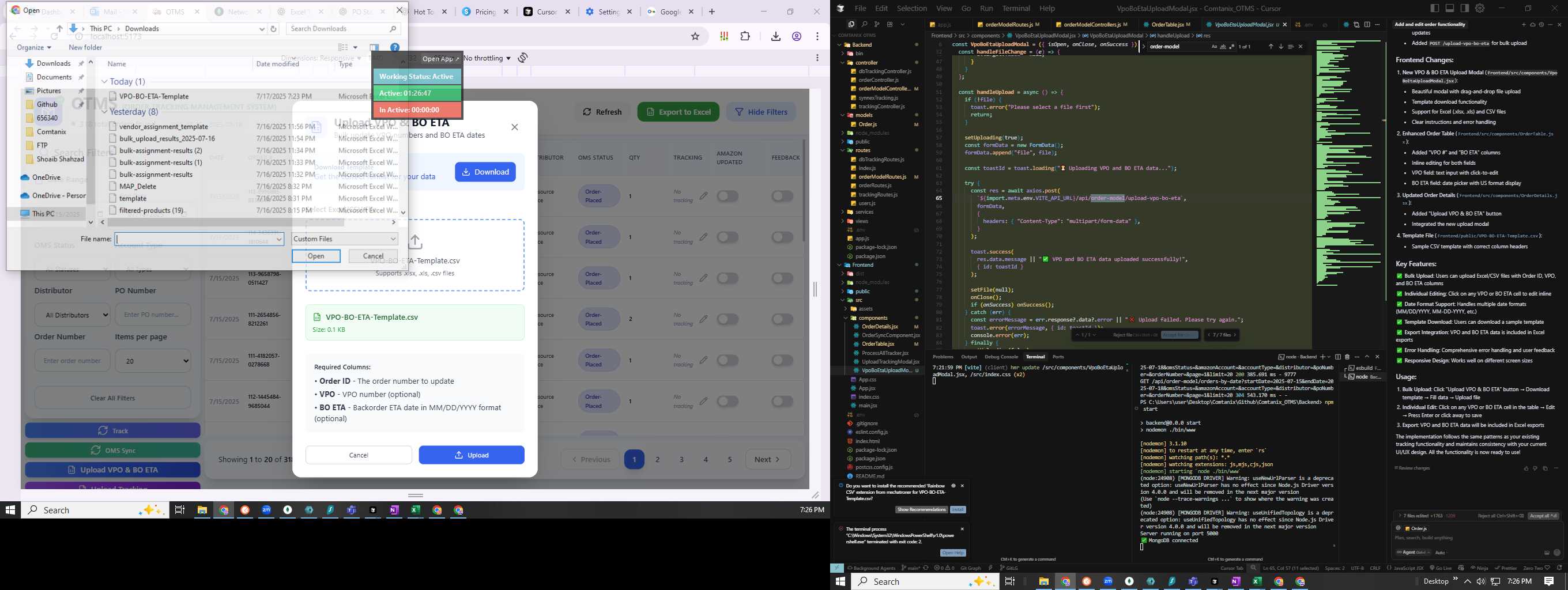Go to previous match in find widget
This screenshot has width=1568, height=590.
coord(1271,46)
